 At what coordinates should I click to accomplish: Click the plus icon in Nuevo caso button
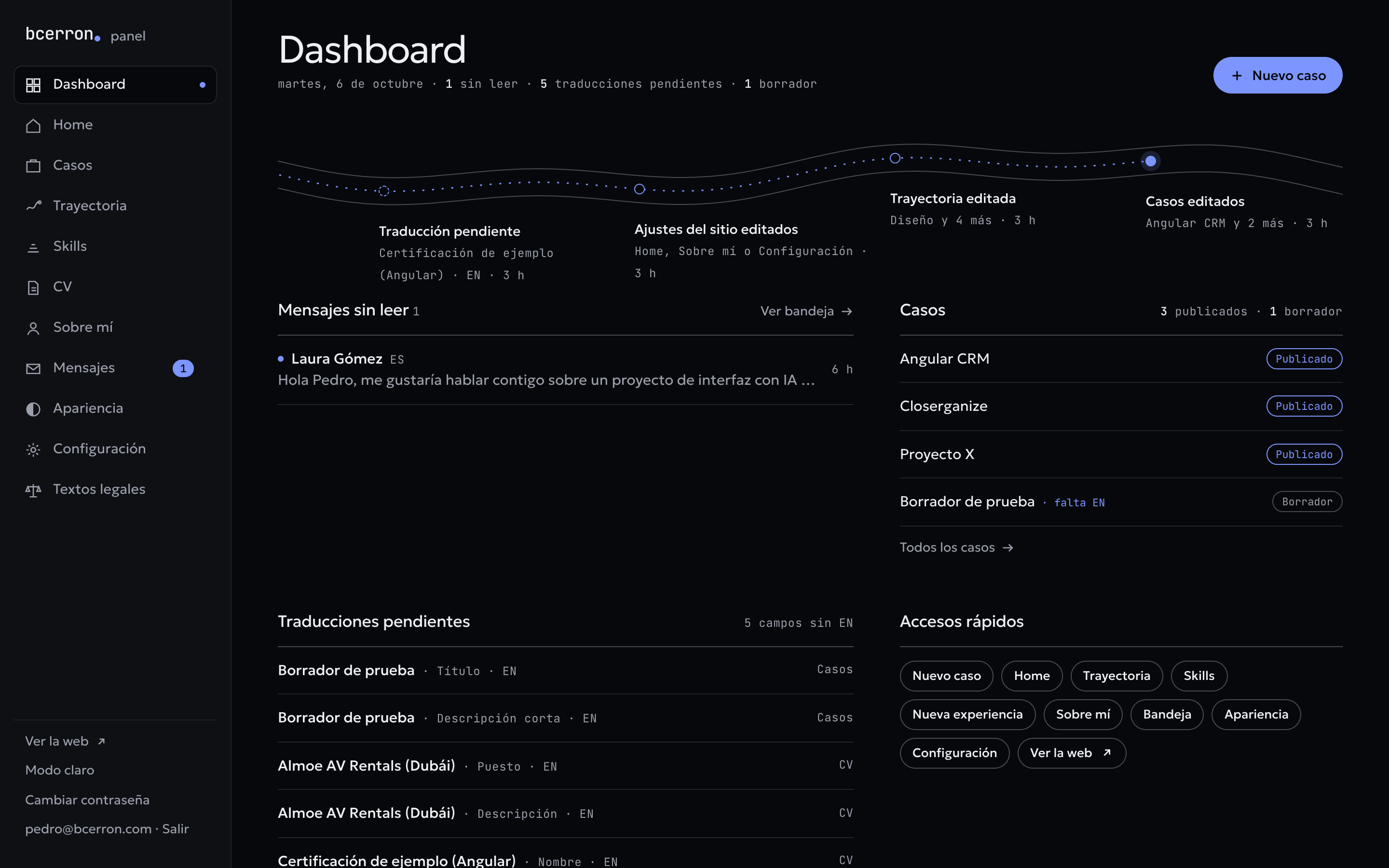[1237, 76]
